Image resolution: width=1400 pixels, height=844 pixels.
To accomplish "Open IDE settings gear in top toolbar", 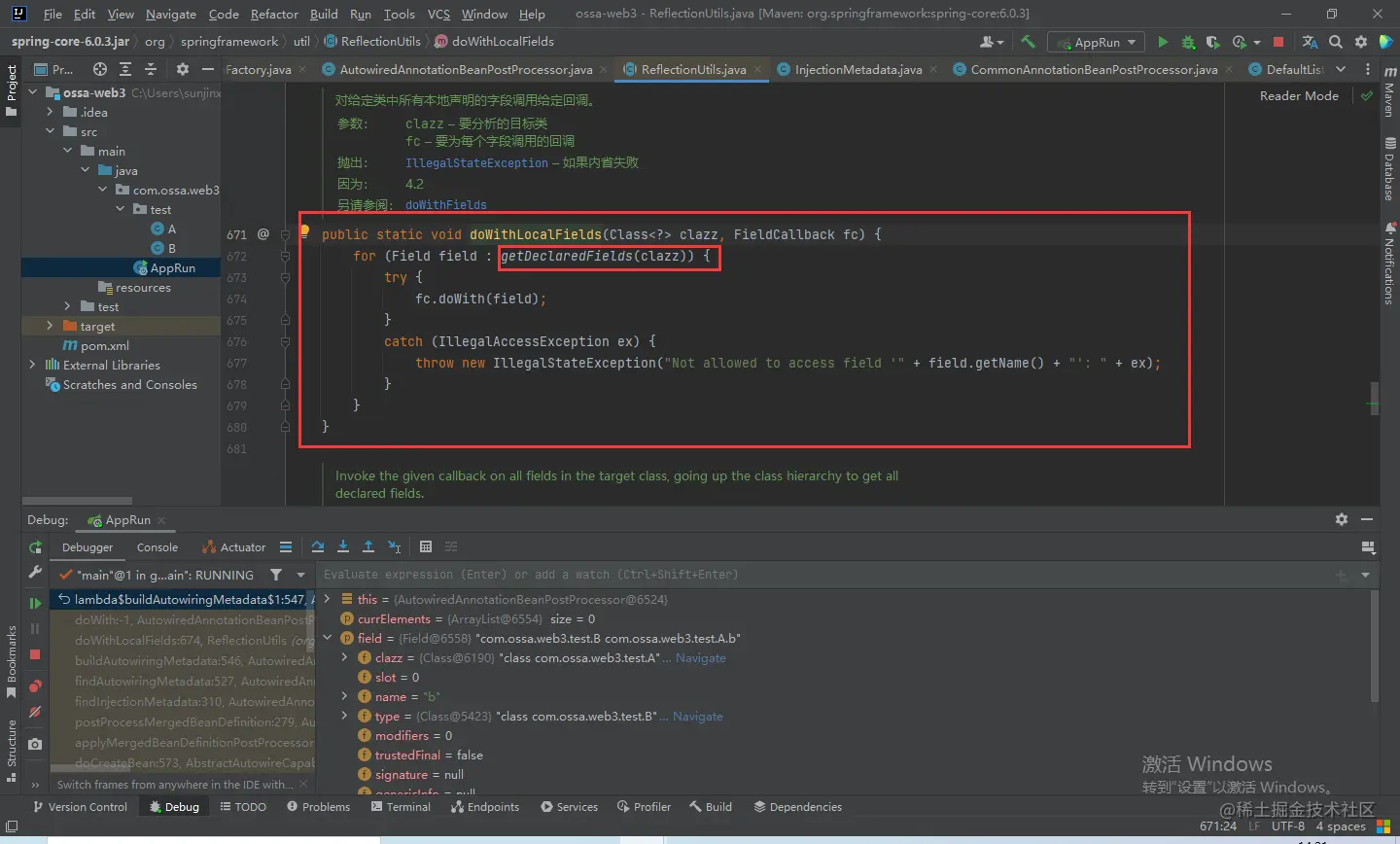I will (x=1361, y=42).
